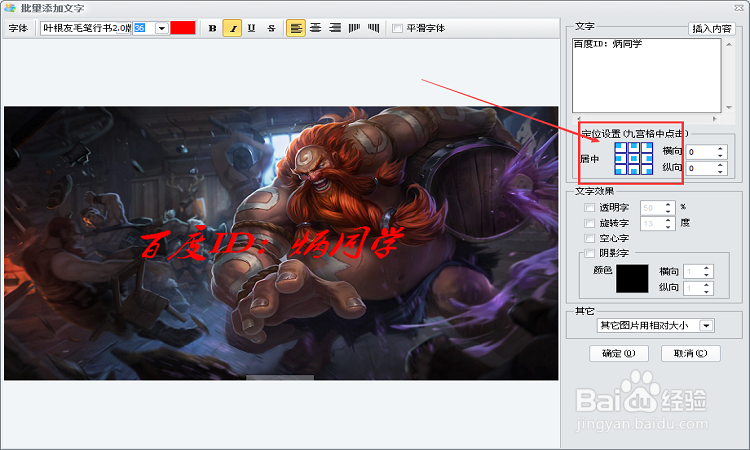The height and width of the screenshot is (450, 750).
Task: Click the 字体 font button
Action: point(18,28)
